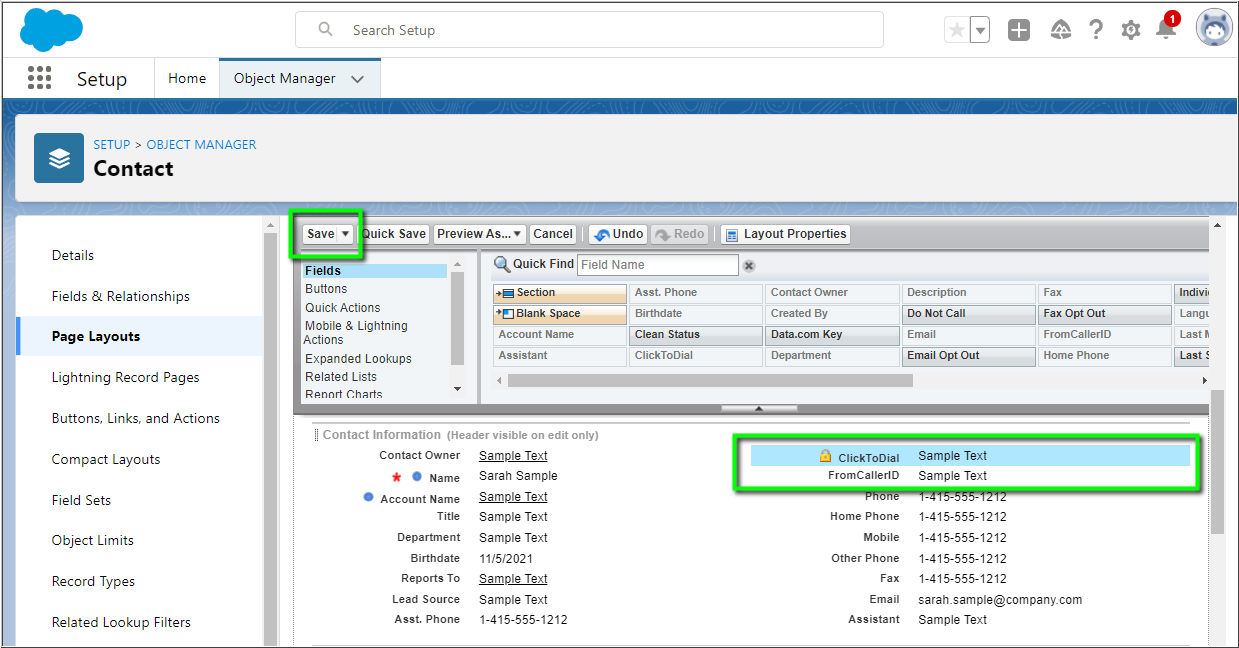The image size is (1239, 648).
Task: Click Quick Save in the toolbar
Action: 394,234
